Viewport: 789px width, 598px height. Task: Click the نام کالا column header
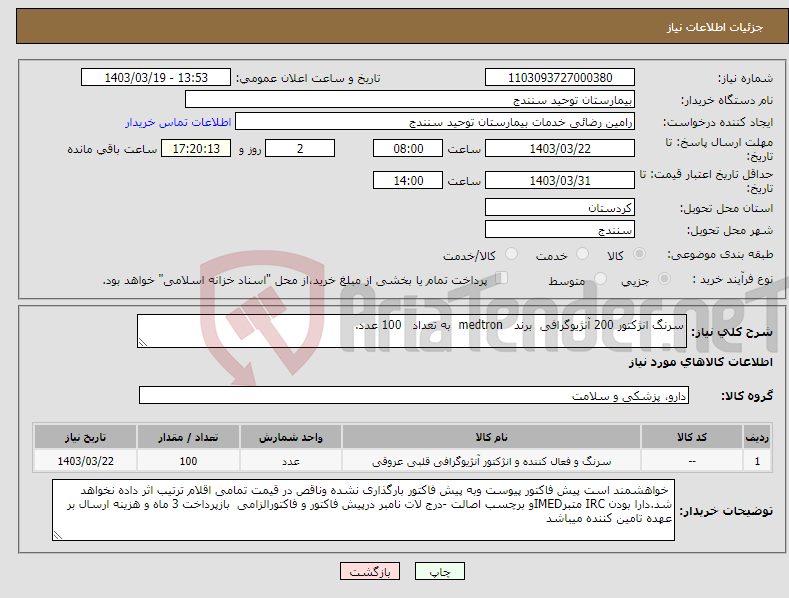click(491, 437)
